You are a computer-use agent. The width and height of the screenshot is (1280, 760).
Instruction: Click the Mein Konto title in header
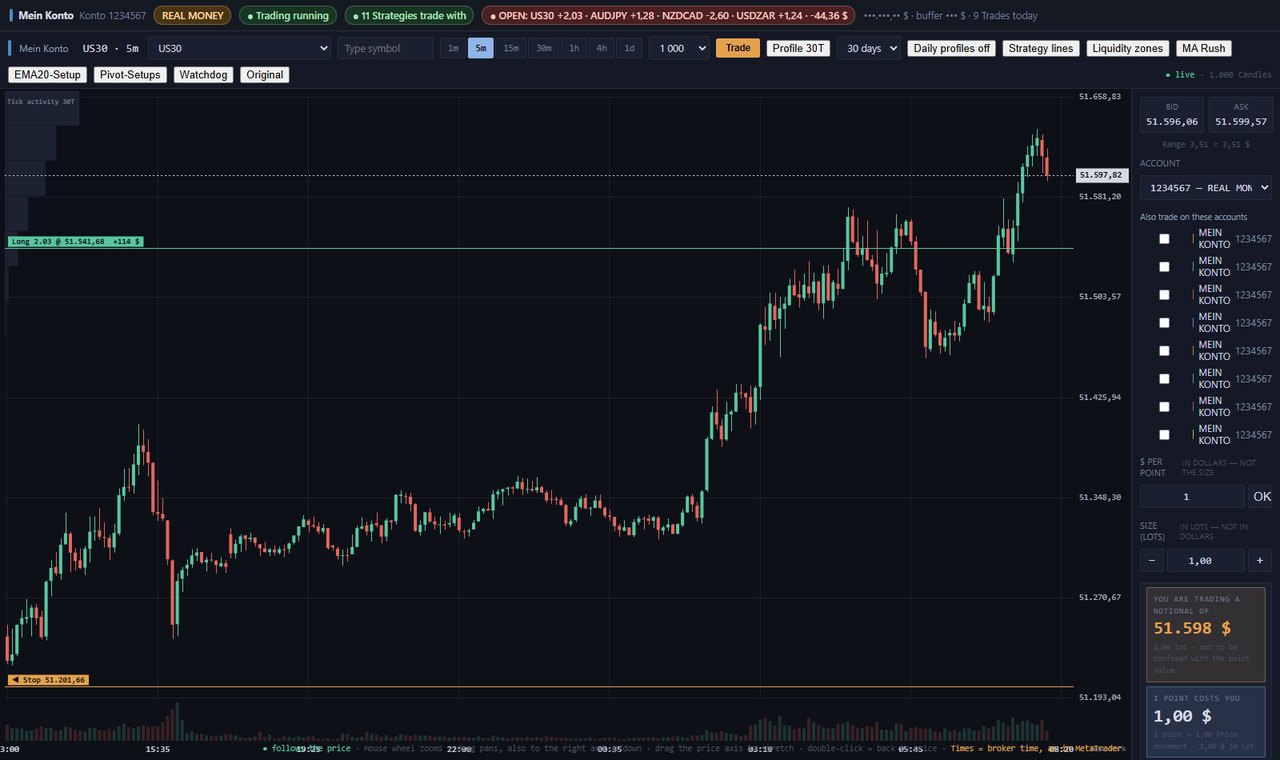46,16
